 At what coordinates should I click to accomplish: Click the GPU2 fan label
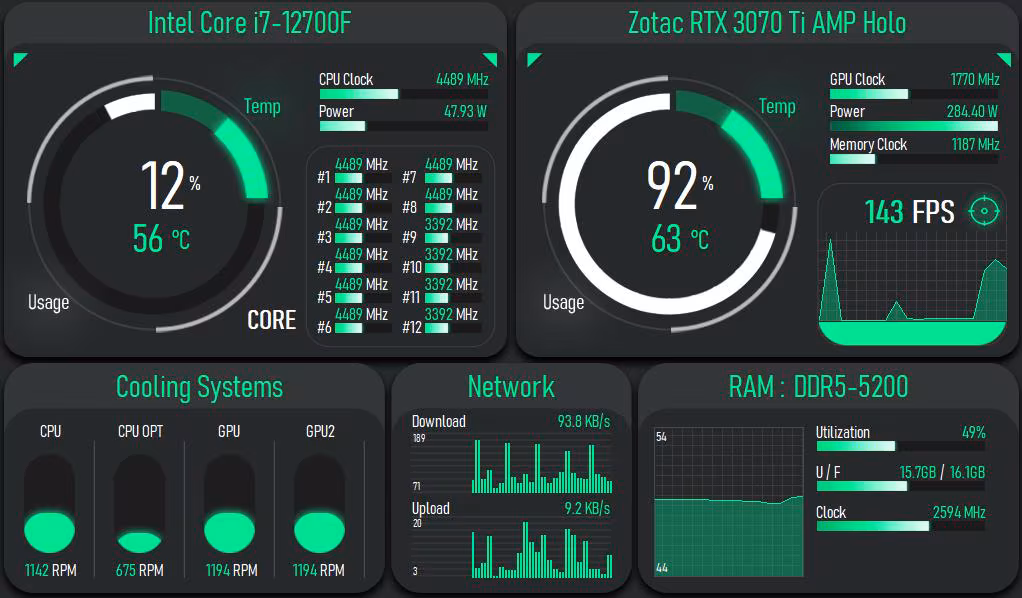pyautogui.click(x=320, y=431)
